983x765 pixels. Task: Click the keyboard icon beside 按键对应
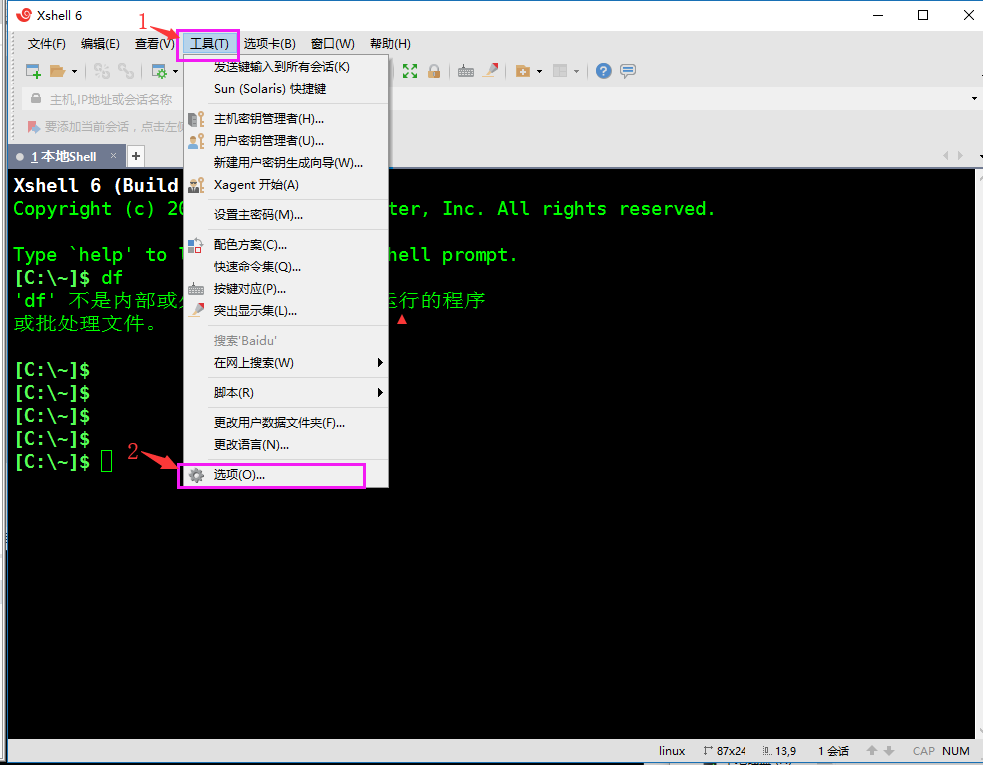pyautogui.click(x=196, y=289)
